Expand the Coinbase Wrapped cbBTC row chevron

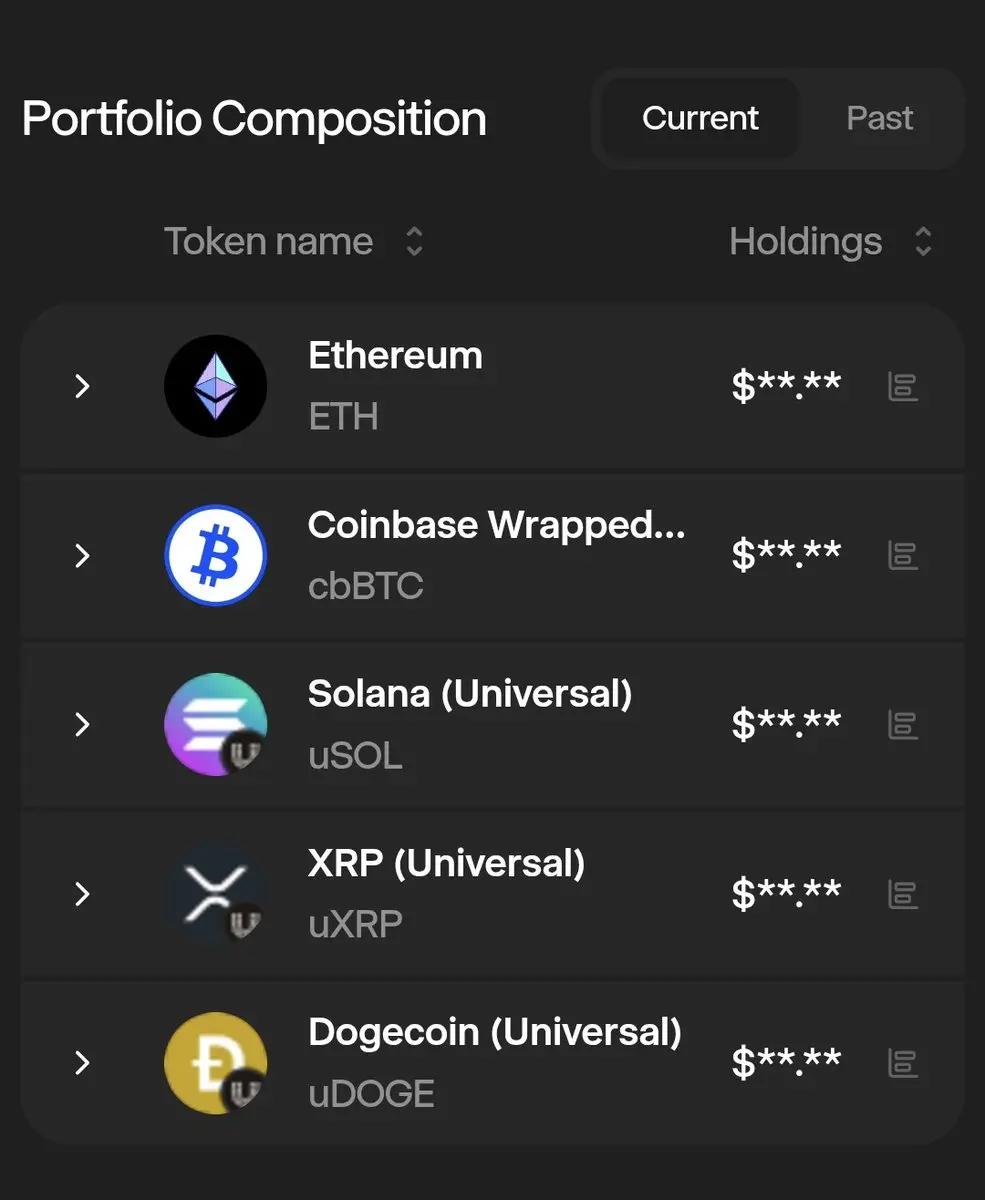click(x=83, y=555)
